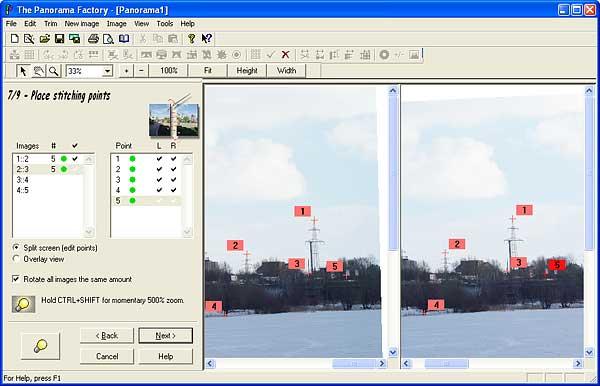Click the gray checkmark toolbar icon
The image size is (600, 386).
pos(271,55)
